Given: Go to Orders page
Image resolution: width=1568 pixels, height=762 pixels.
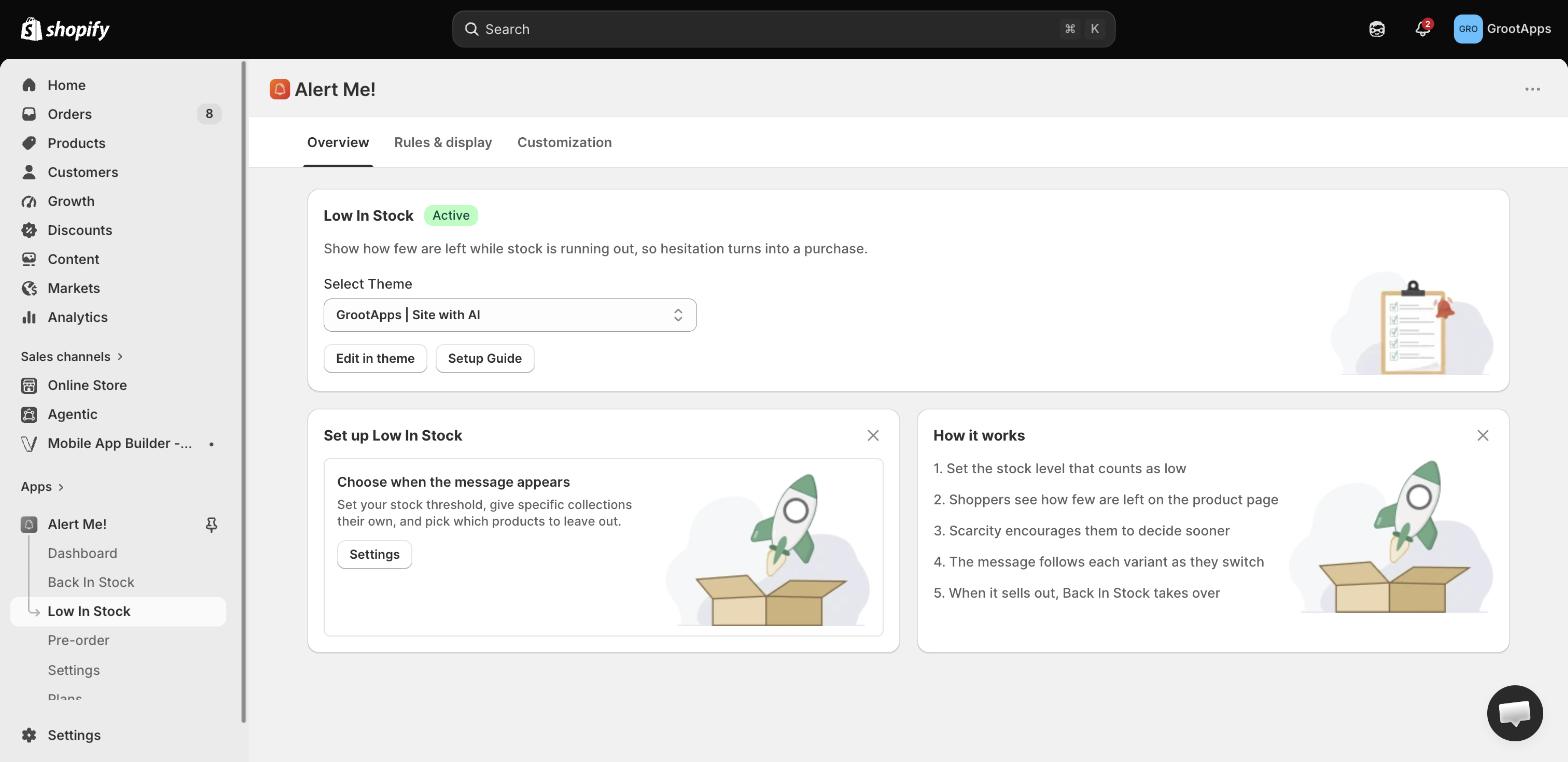Looking at the screenshot, I should click(69, 114).
